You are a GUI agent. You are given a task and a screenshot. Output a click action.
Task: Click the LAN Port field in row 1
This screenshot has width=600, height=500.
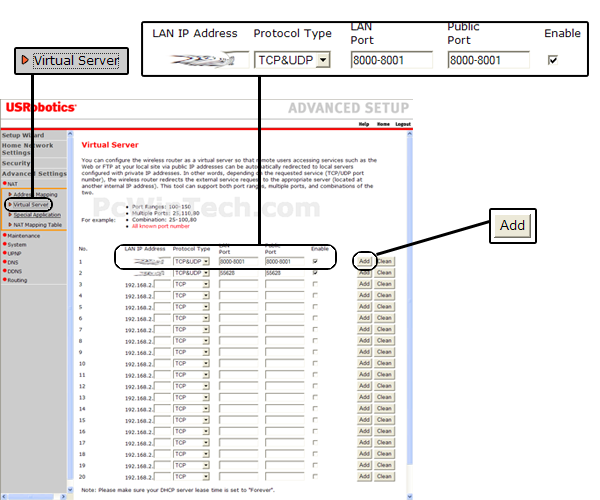[x=238, y=260]
